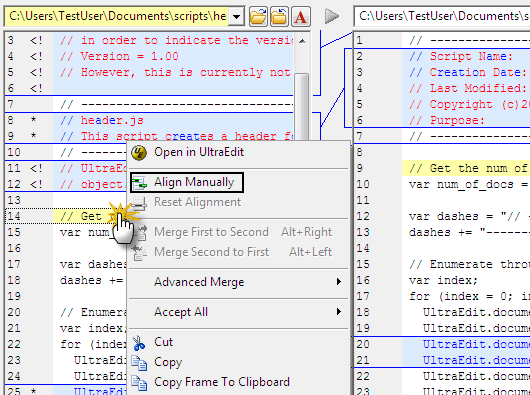Click right line 13 'dashes +='

coord(469,232)
